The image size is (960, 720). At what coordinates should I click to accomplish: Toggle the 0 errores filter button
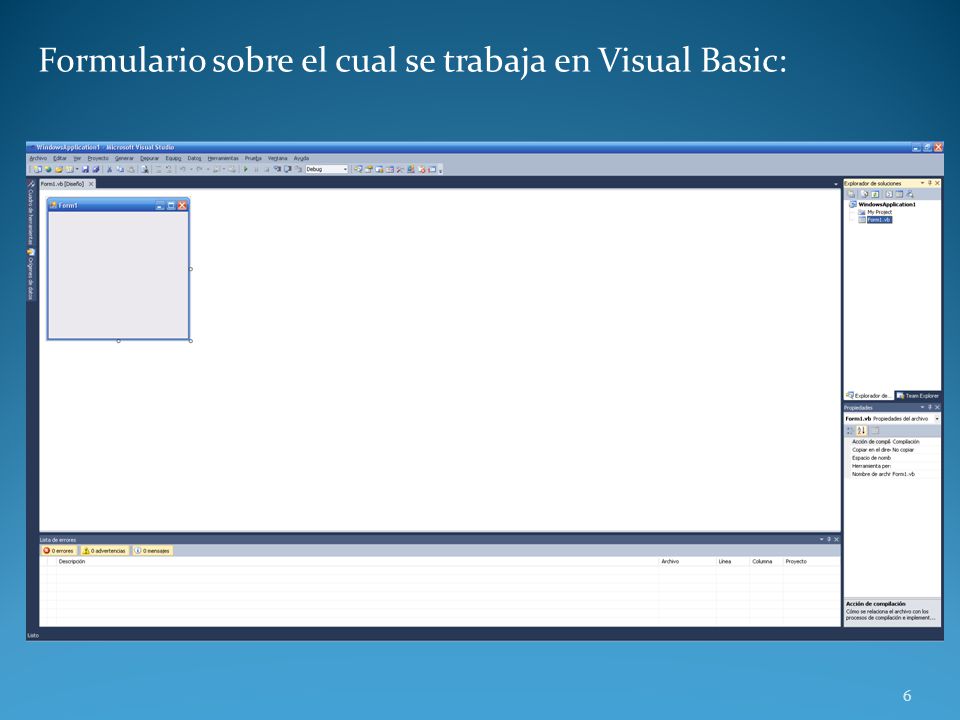pos(59,551)
